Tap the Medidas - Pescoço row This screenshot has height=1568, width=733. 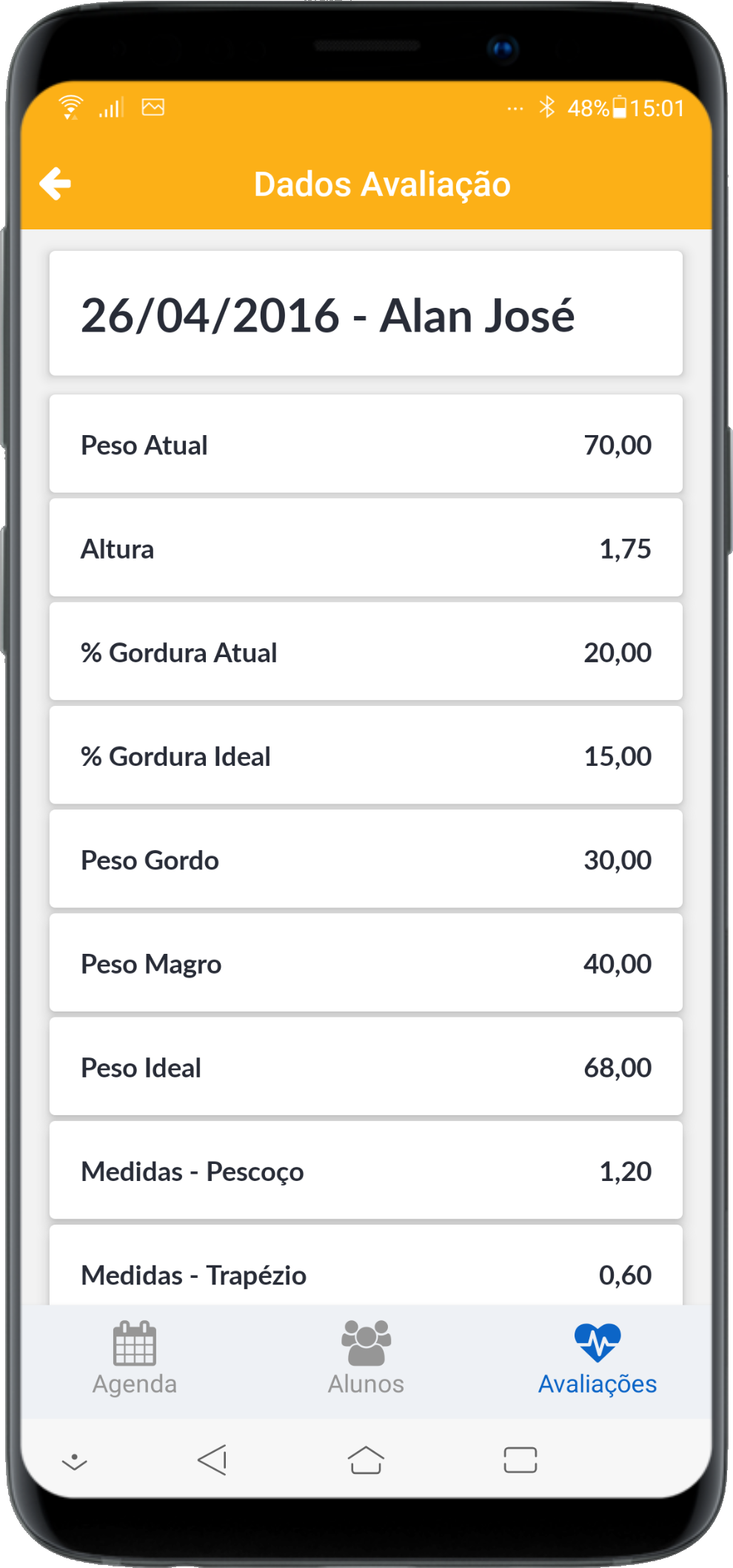click(x=366, y=1171)
